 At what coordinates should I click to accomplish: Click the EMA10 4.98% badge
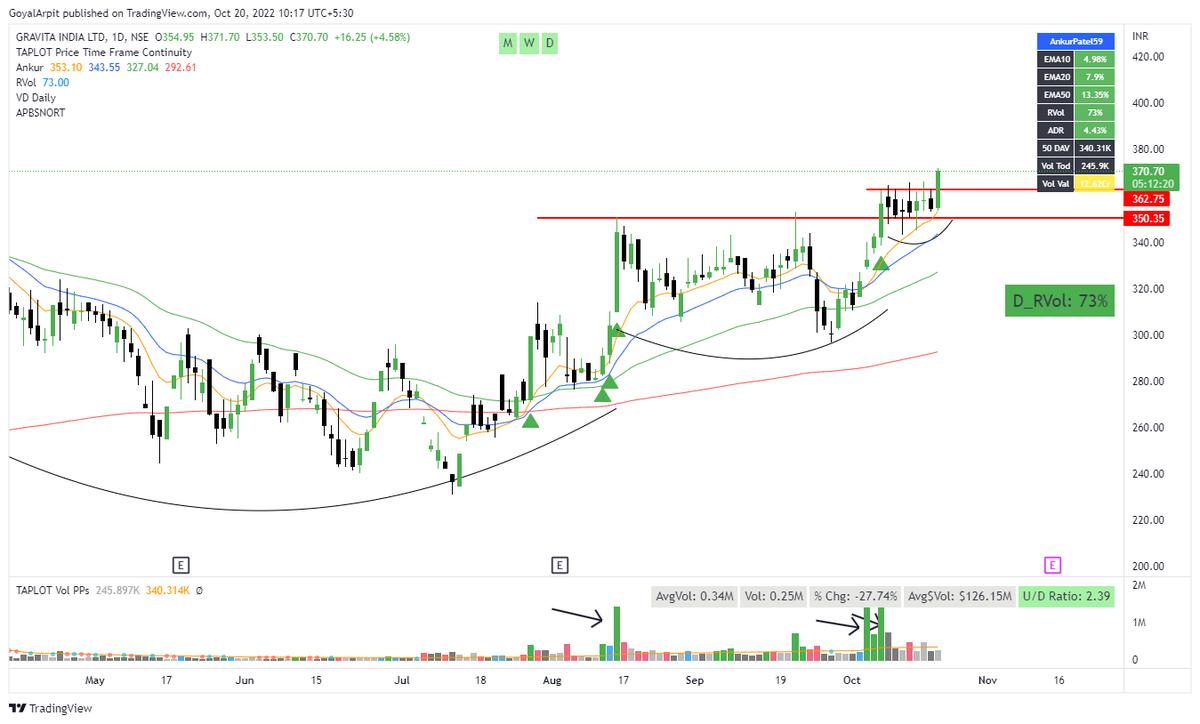[x=1075, y=59]
